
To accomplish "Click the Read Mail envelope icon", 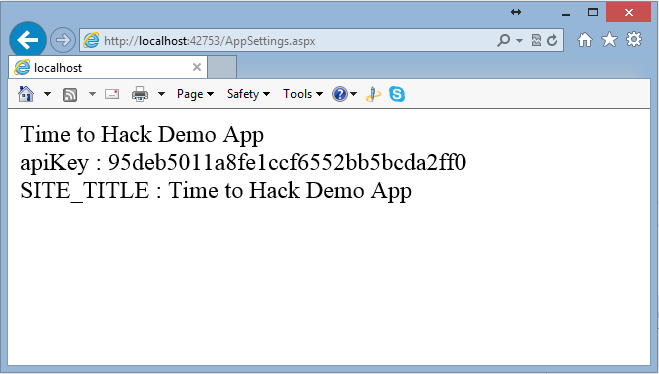I will [112, 94].
